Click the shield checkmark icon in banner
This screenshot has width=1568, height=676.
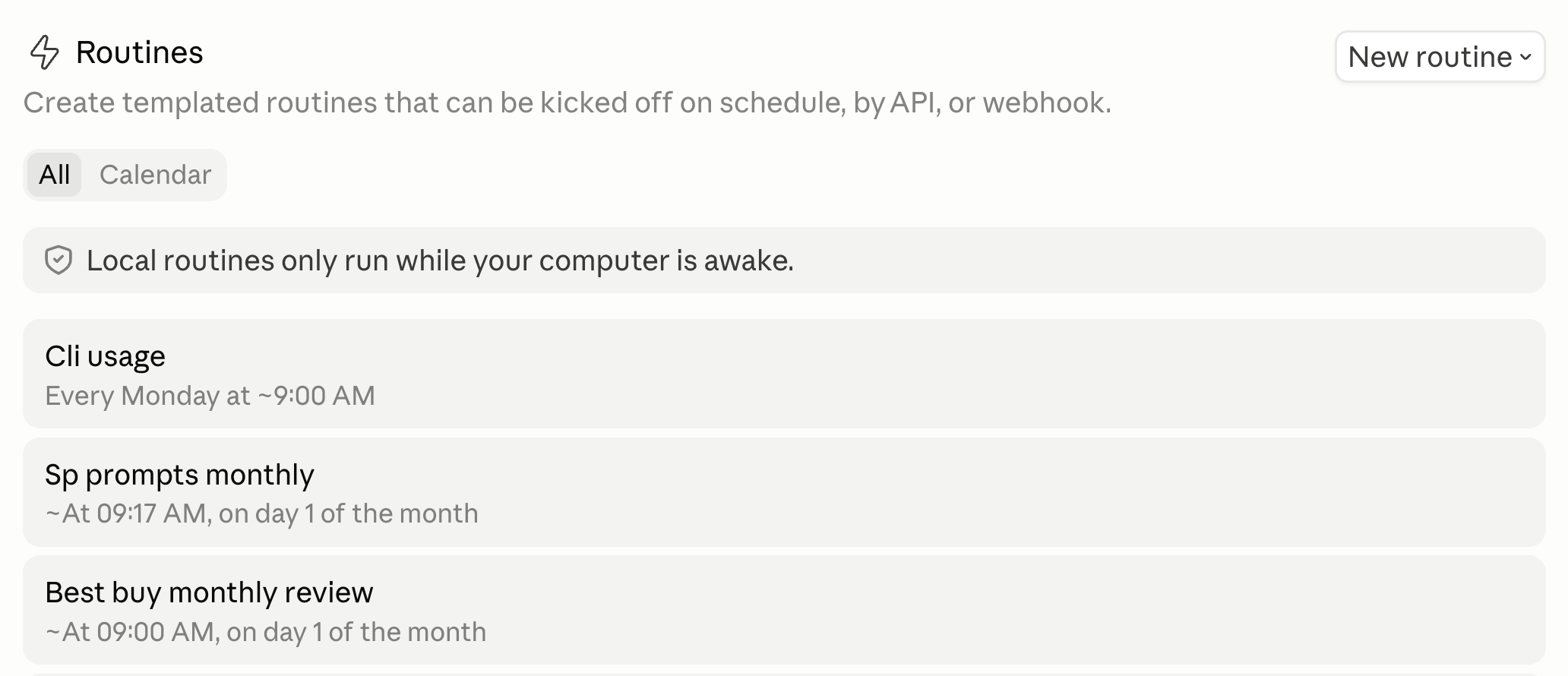point(58,261)
